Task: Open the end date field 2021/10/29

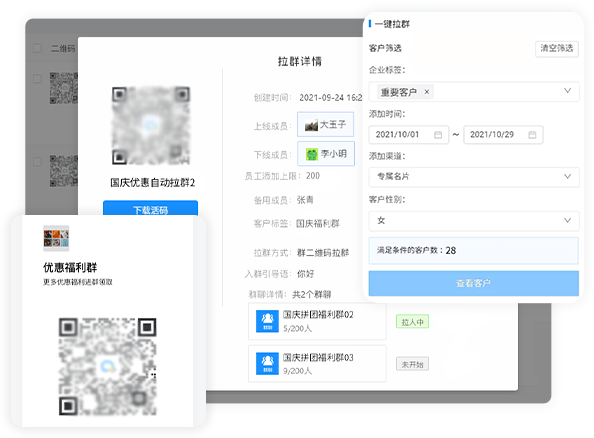Action: 503,135
